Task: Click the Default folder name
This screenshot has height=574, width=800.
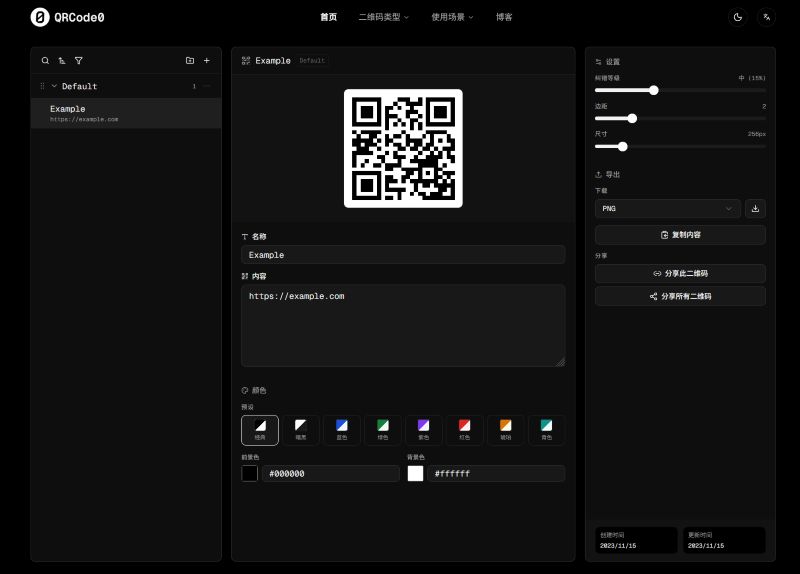Action: click(80, 86)
